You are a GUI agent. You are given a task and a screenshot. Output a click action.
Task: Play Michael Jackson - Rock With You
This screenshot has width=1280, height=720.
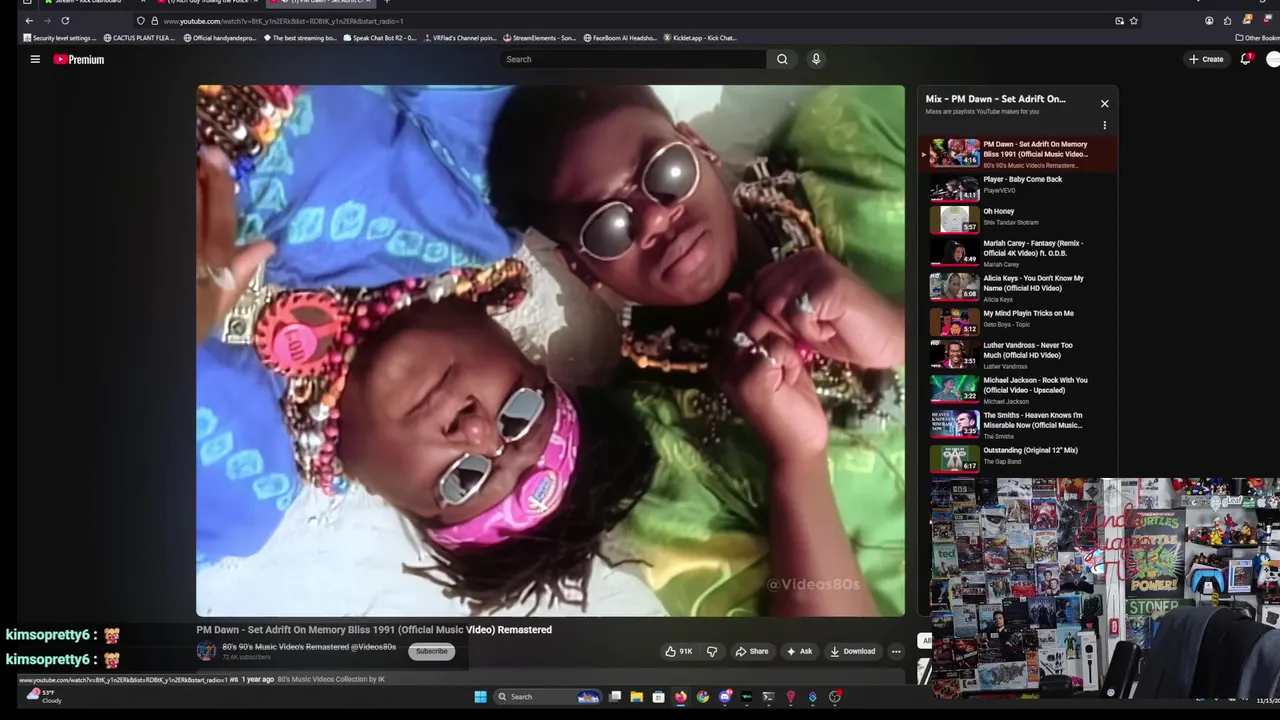[1018, 389]
